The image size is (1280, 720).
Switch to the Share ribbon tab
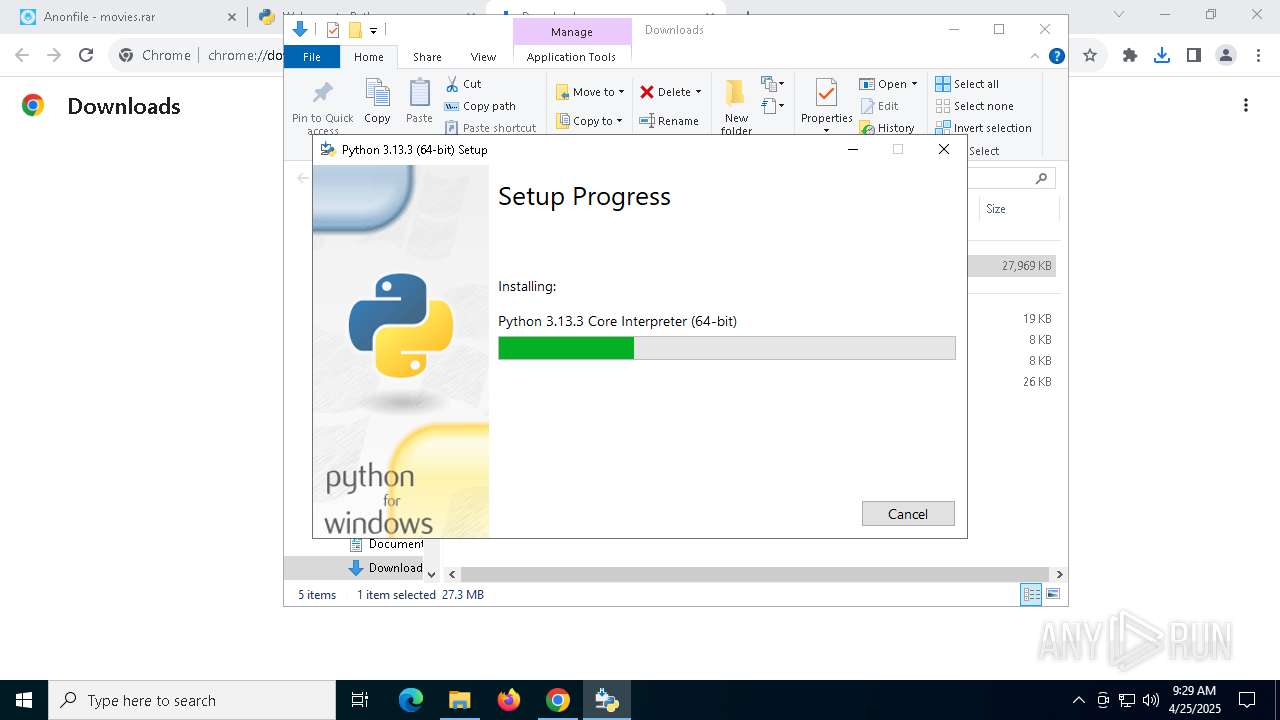(427, 57)
